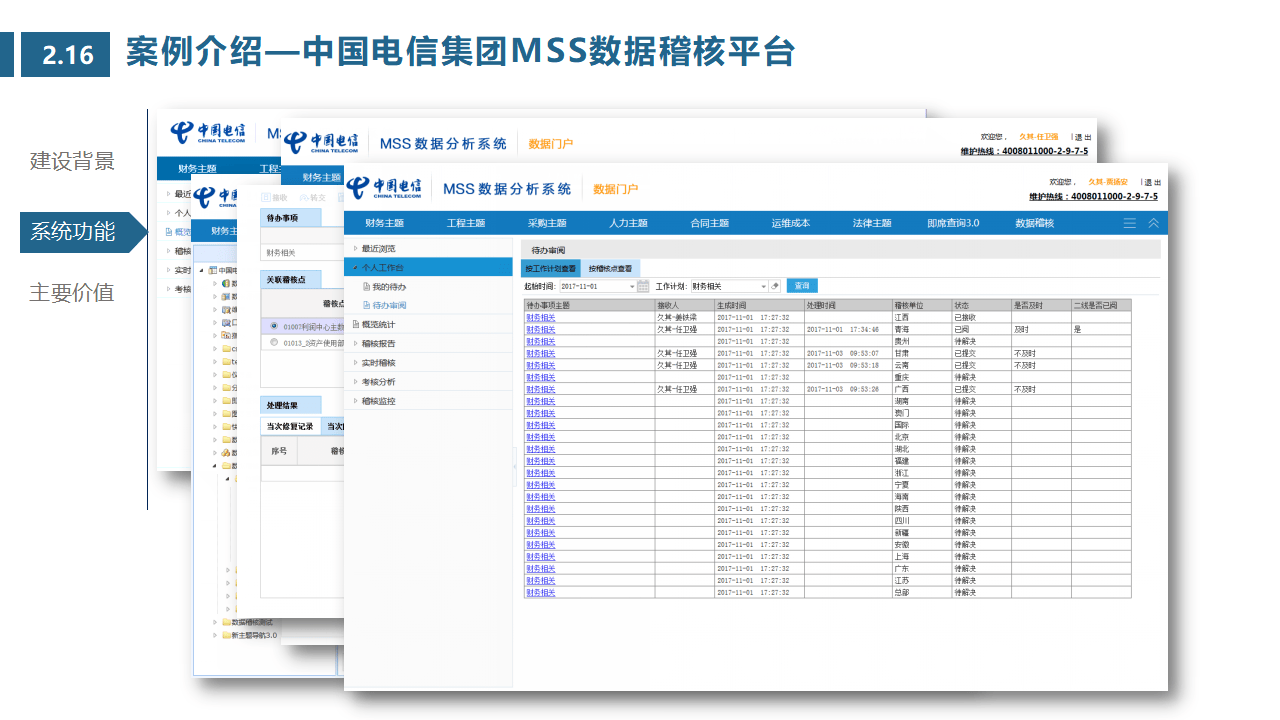Open the hamburger menu icon in navigation bar

[1130, 223]
